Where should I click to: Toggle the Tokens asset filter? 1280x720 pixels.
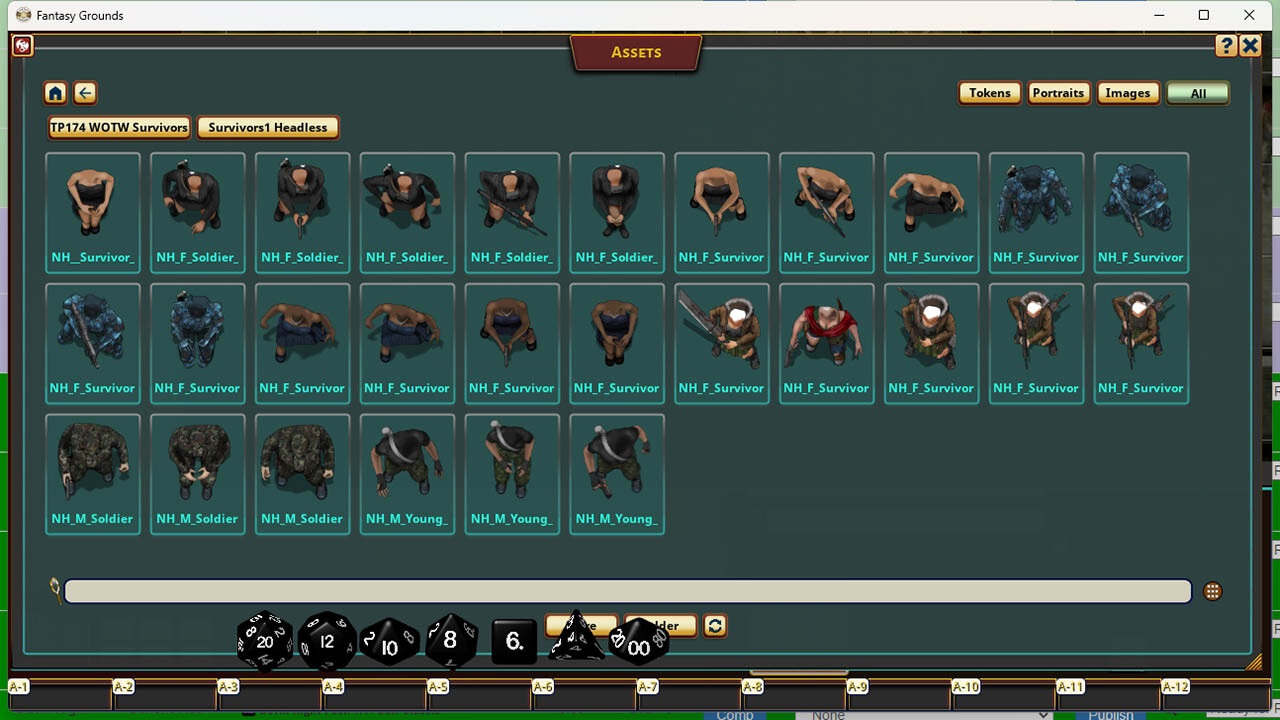click(x=989, y=92)
